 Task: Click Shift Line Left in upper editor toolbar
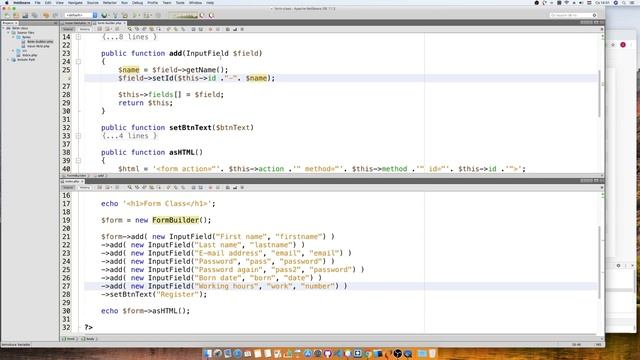193,29
